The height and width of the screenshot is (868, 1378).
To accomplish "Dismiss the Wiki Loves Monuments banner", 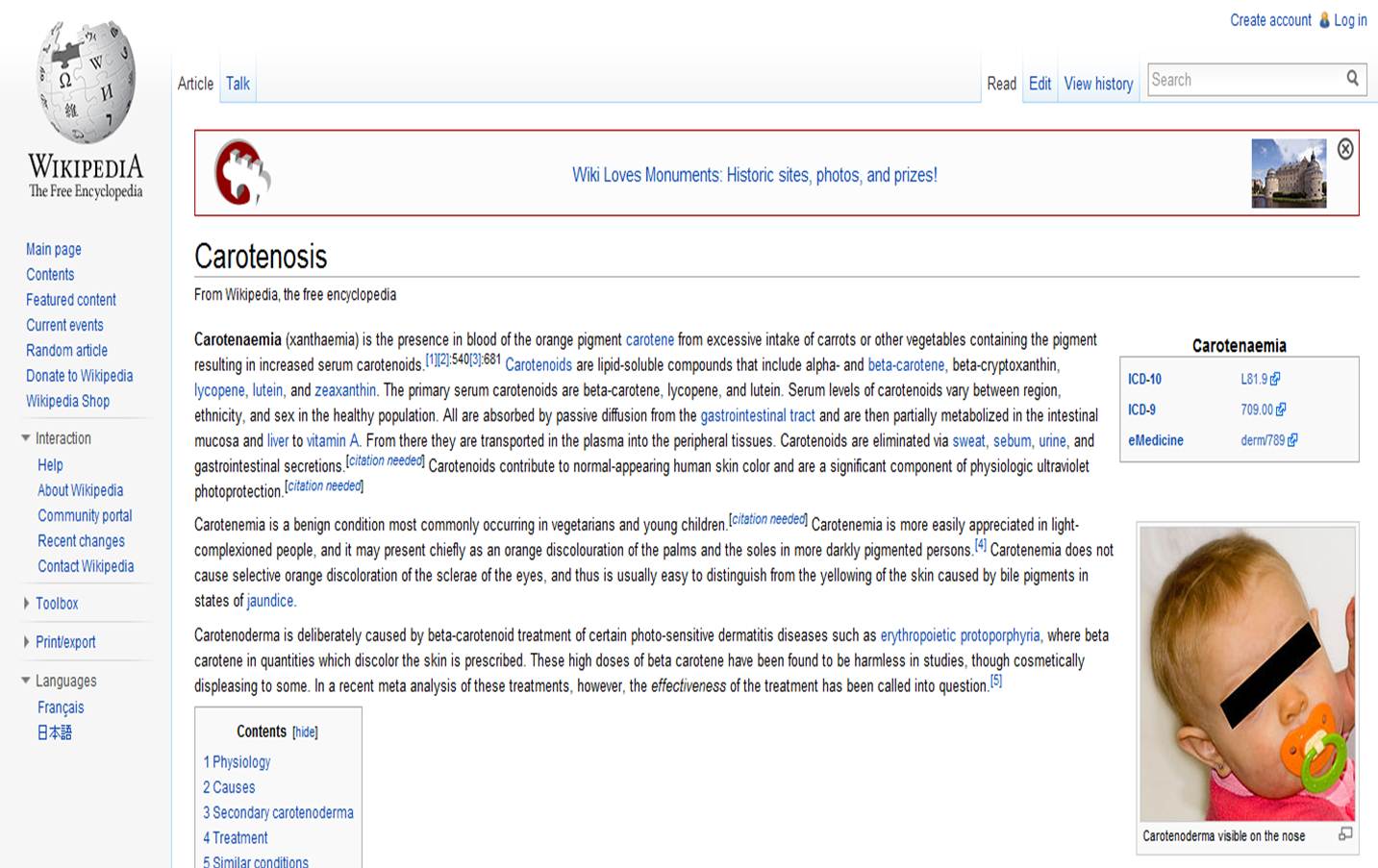I will [1345, 149].
